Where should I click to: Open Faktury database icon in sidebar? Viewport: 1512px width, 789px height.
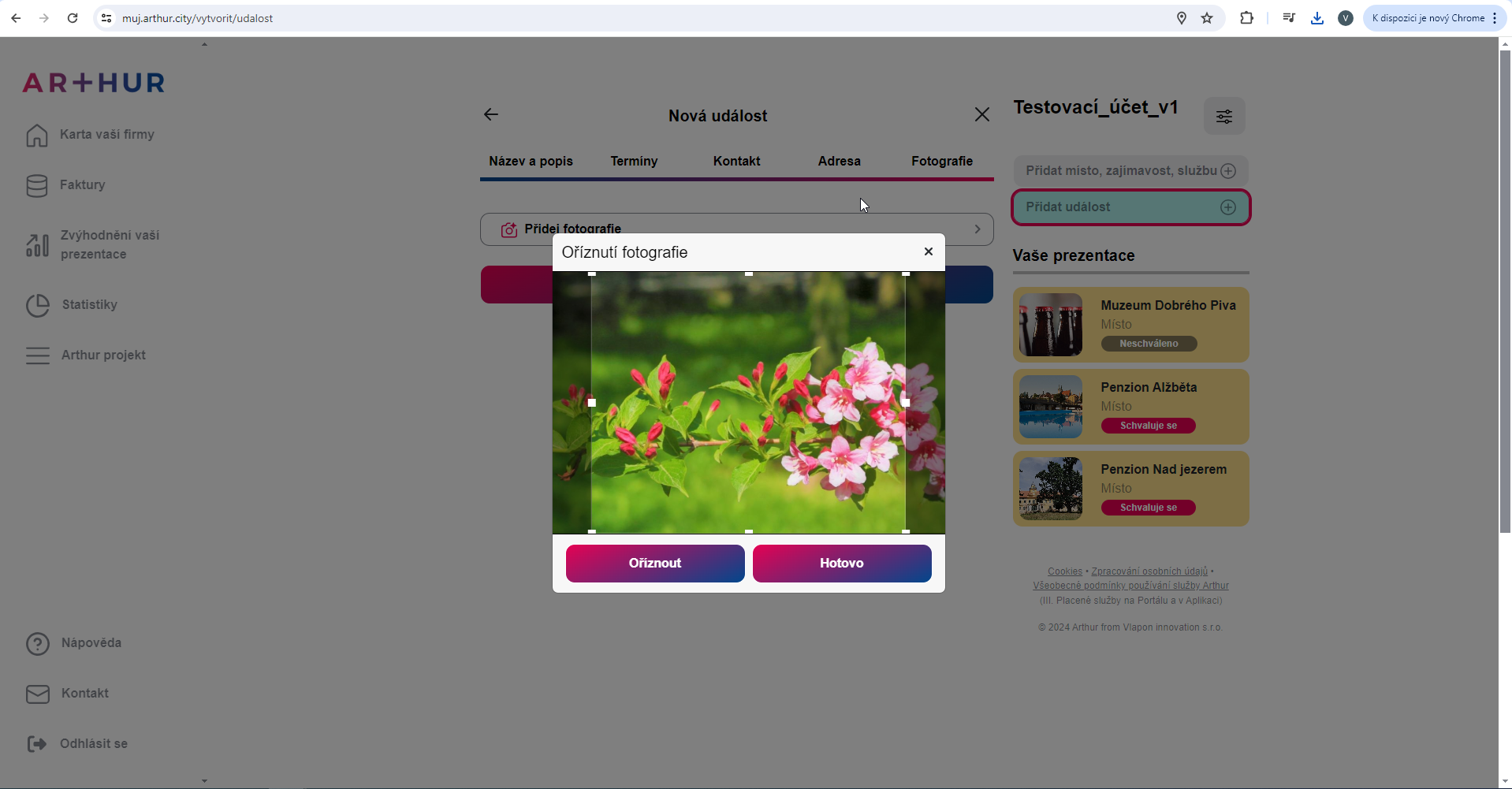click(37, 185)
